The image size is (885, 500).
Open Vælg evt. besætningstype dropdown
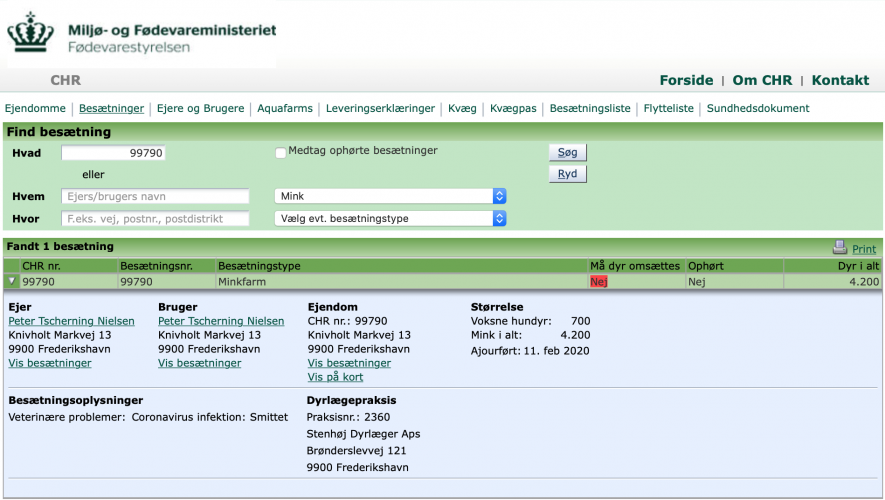[x=390, y=218]
